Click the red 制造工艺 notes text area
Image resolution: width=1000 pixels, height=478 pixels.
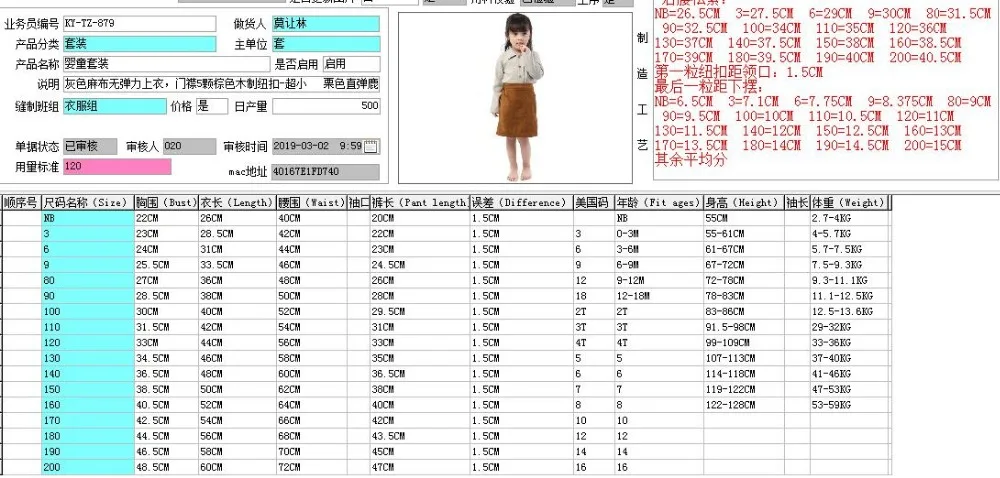point(826,91)
